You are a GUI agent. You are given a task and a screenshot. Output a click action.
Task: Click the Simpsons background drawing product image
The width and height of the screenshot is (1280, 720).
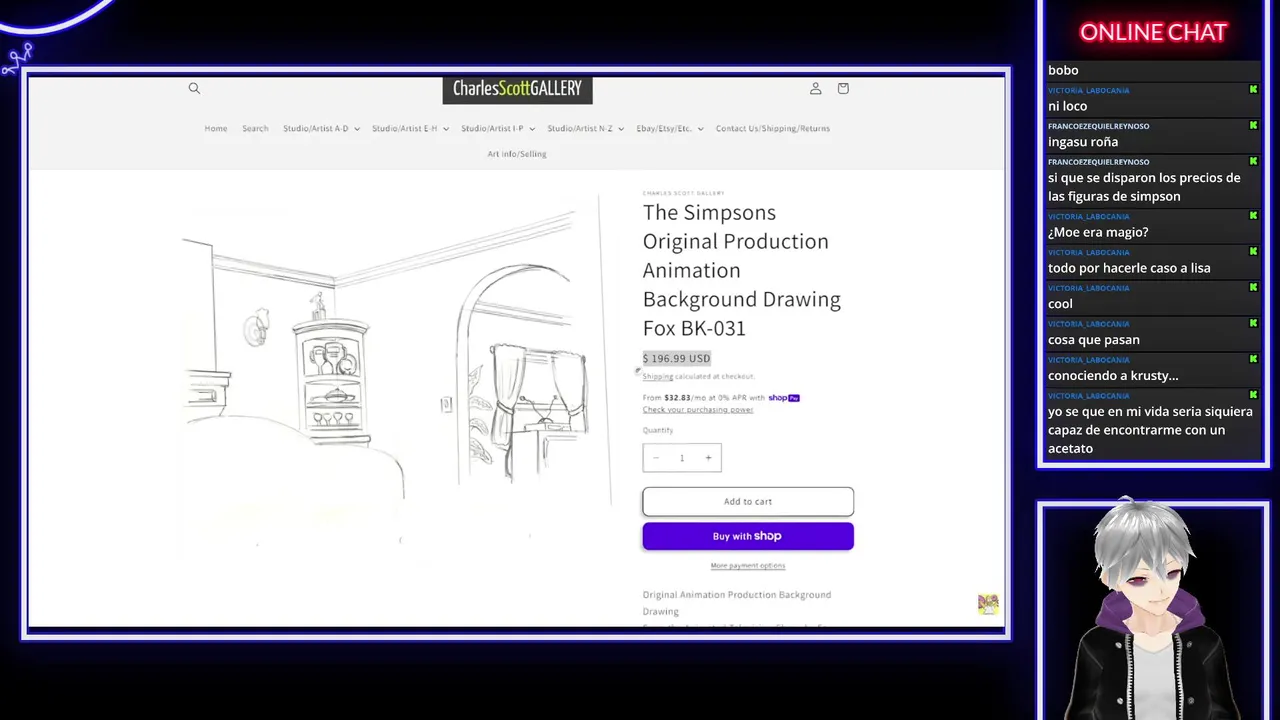(x=396, y=370)
